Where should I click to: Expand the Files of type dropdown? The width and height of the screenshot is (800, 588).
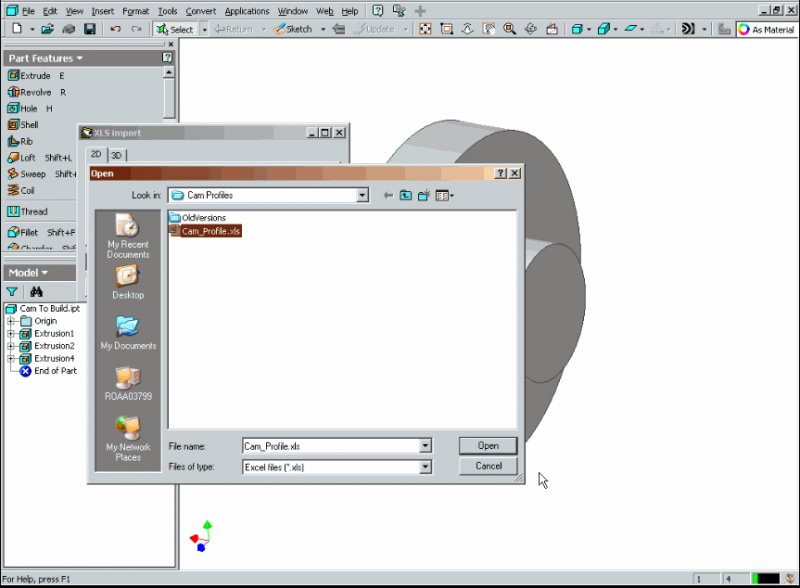pyautogui.click(x=425, y=467)
